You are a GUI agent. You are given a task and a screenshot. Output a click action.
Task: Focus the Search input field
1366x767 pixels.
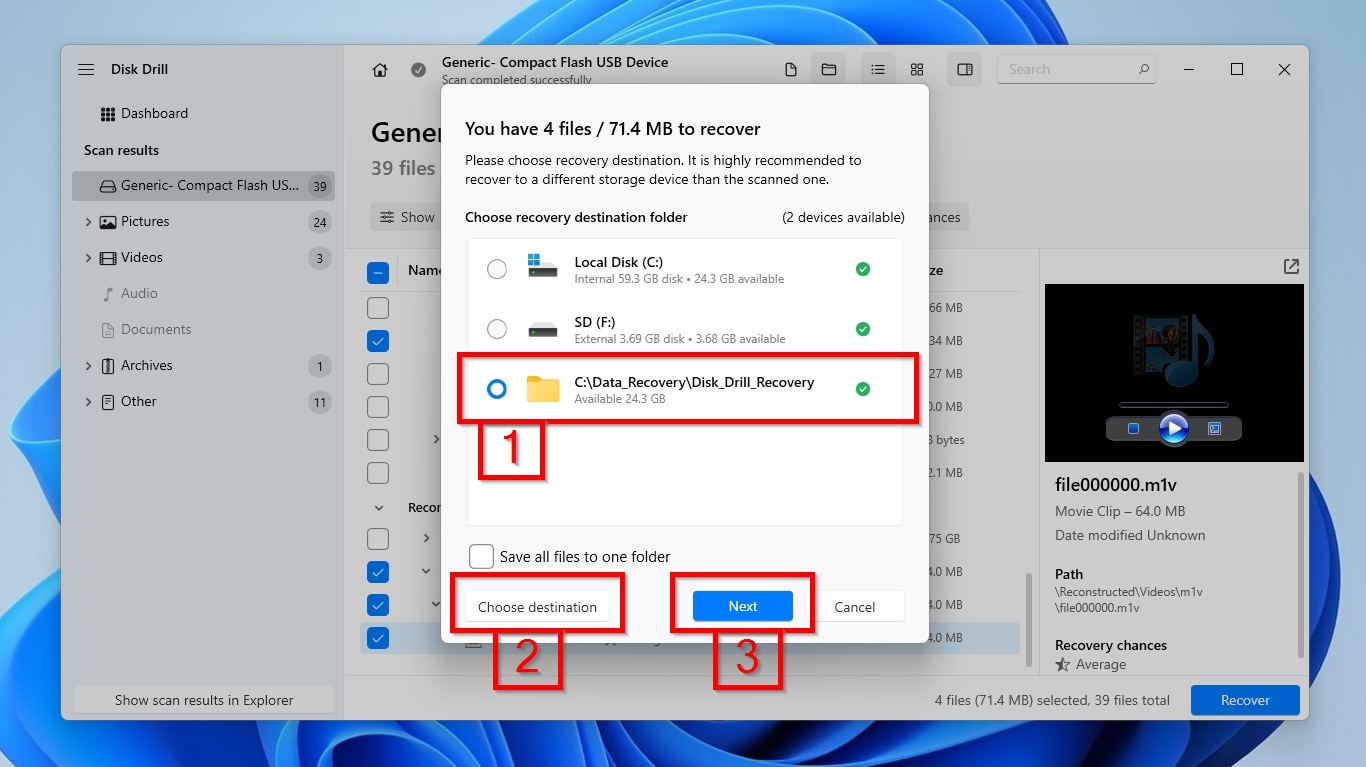[x=1077, y=69]
